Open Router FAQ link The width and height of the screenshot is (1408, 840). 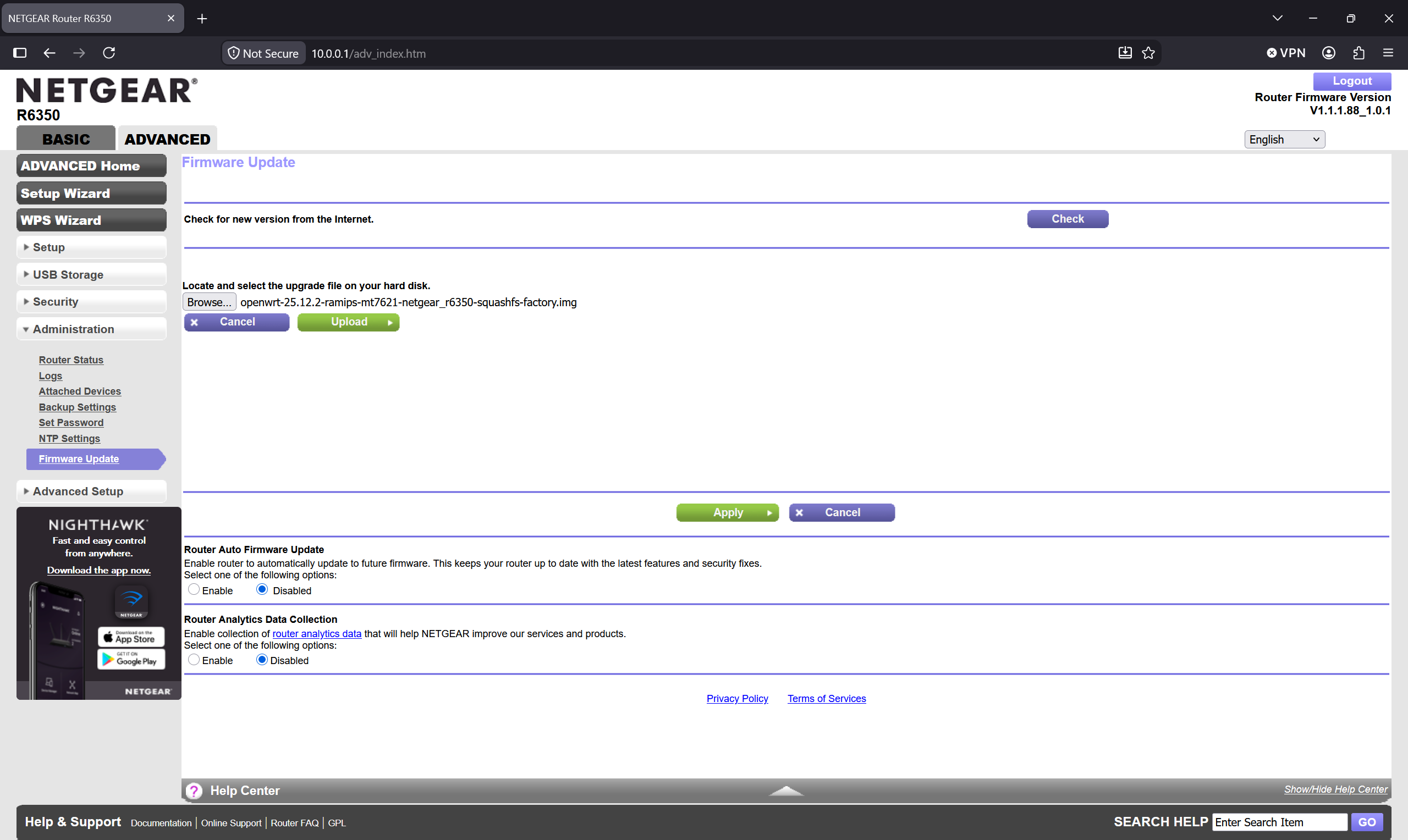[x=294, y=823]
